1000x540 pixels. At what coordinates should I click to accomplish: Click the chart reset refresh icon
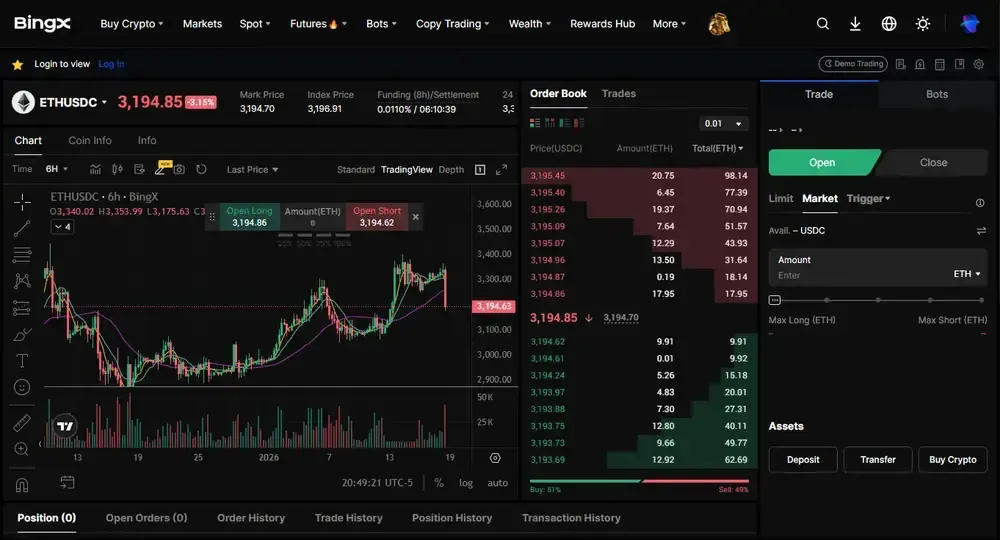201,169
